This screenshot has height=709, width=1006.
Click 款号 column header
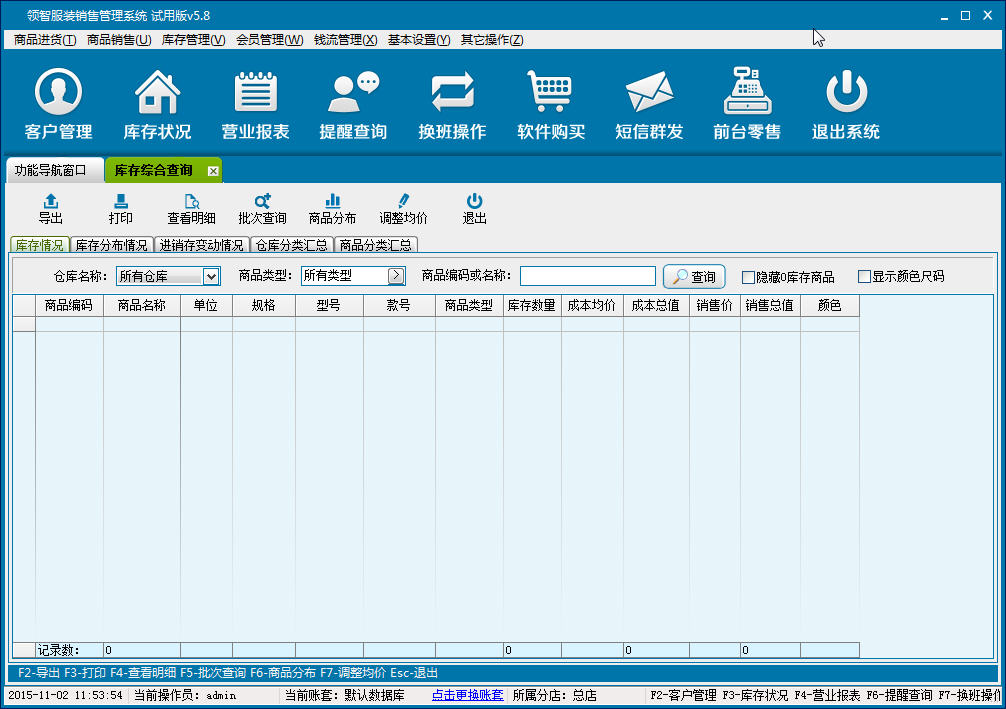(x=399, y=305)
